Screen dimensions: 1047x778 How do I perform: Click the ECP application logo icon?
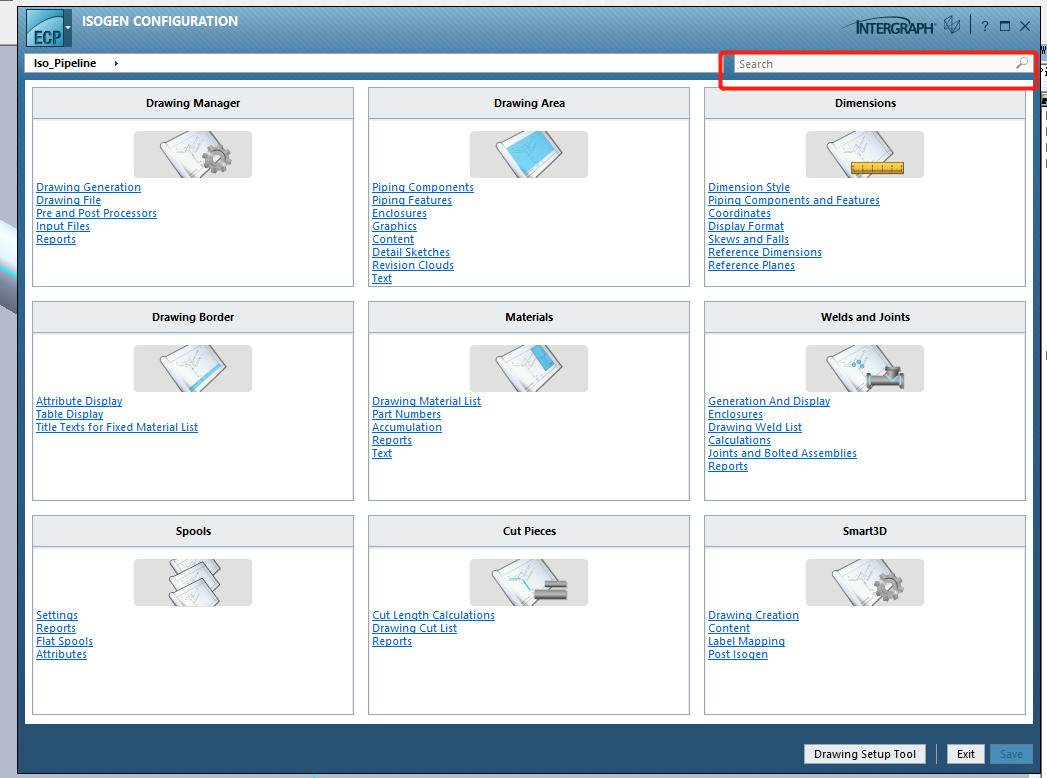click(45, 28)
